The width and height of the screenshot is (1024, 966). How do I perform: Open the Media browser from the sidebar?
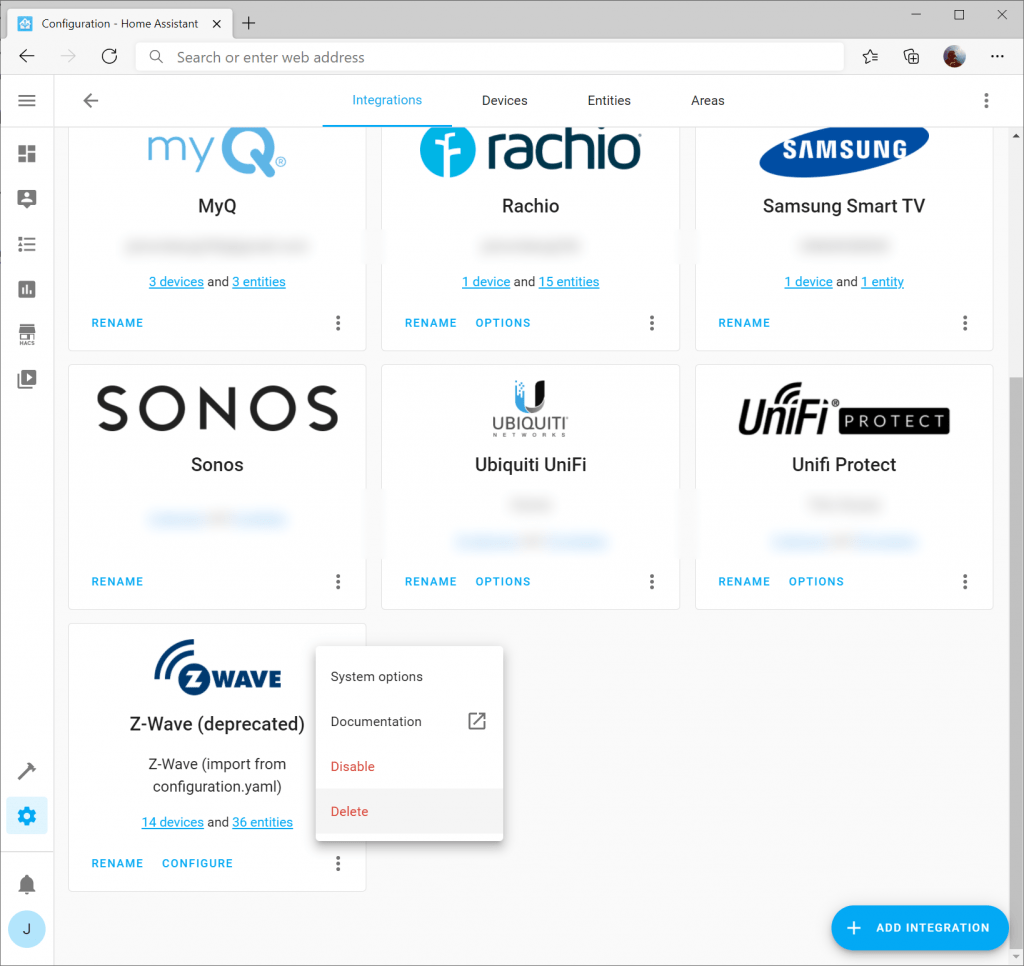(27, 379)
